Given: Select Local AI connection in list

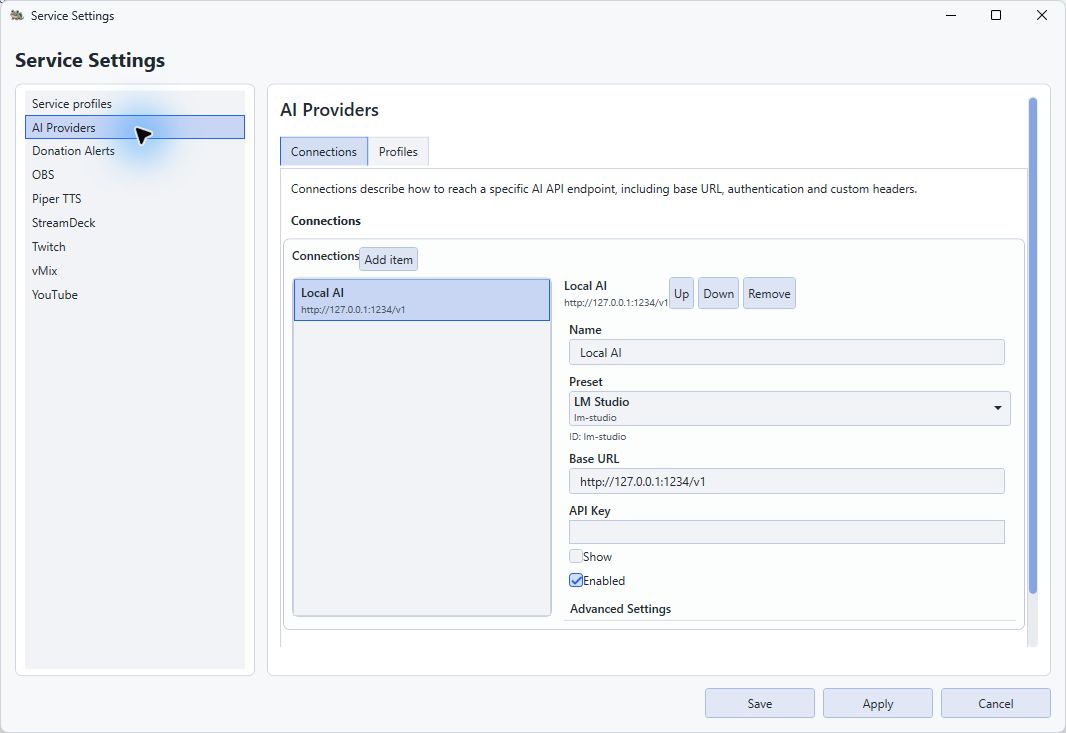Looking at the screenshot, I should pos(422,300).
